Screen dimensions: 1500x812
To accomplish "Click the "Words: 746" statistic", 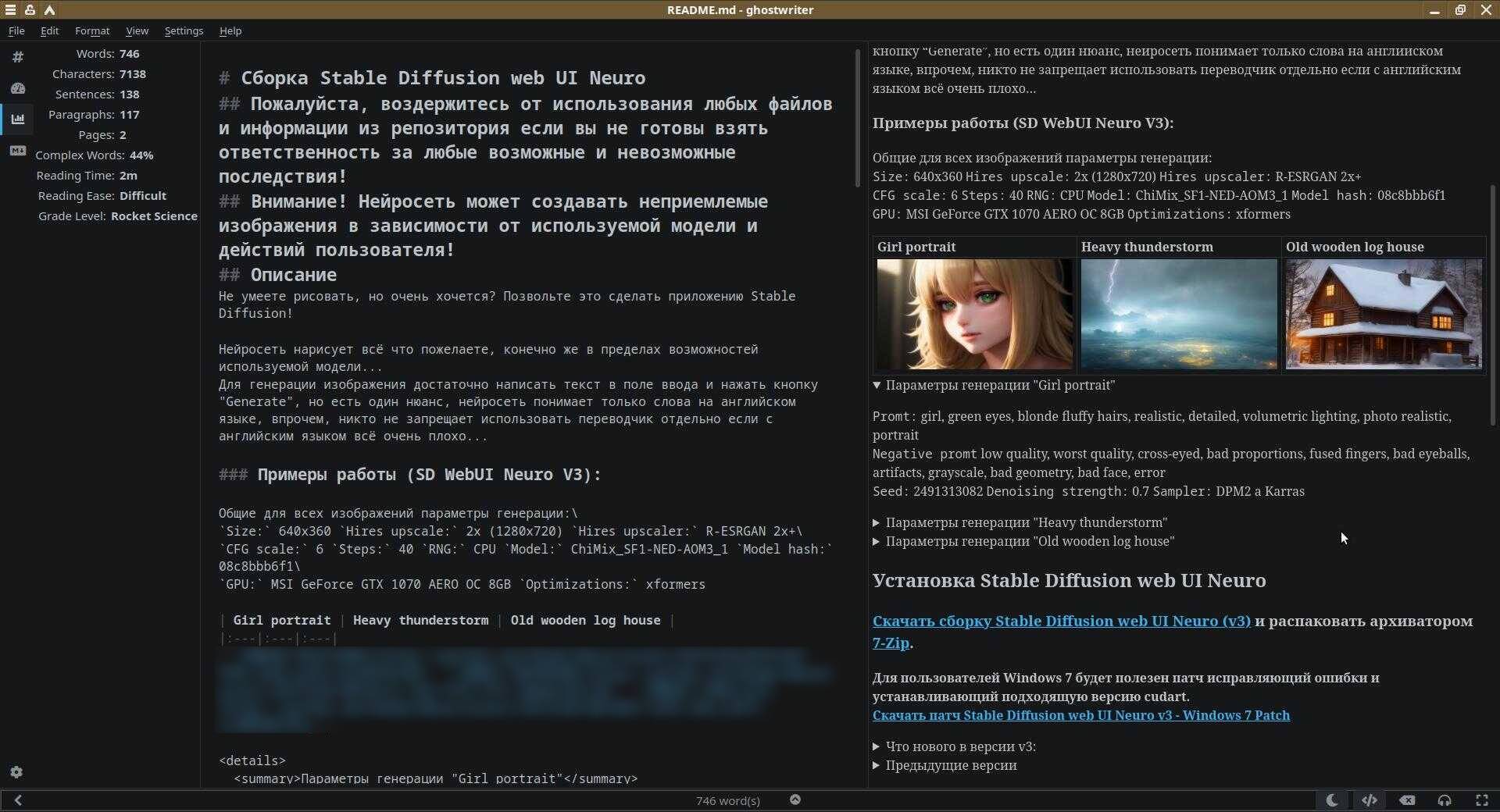I will (108, 54).
